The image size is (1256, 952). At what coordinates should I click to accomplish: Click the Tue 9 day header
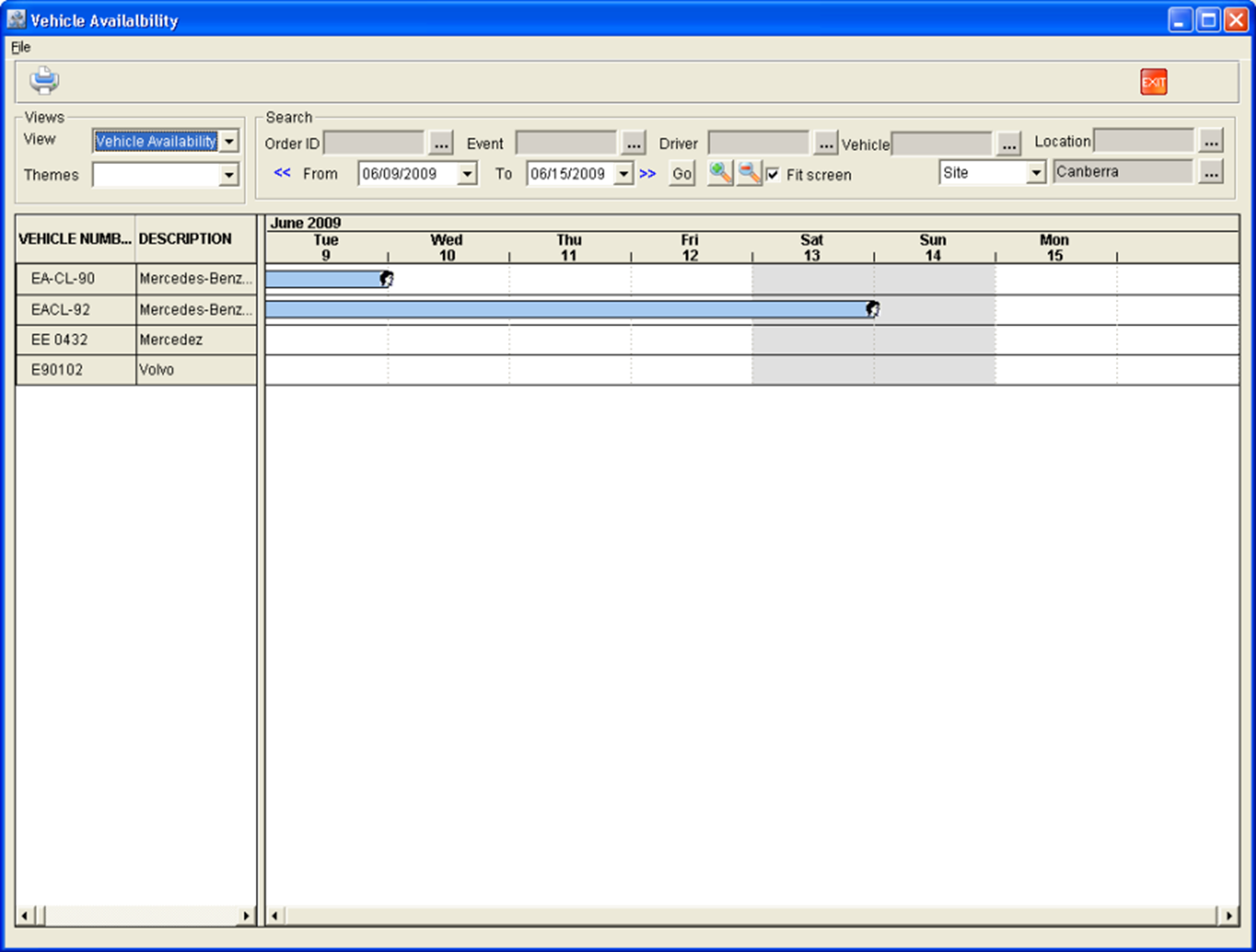(326, 247)
